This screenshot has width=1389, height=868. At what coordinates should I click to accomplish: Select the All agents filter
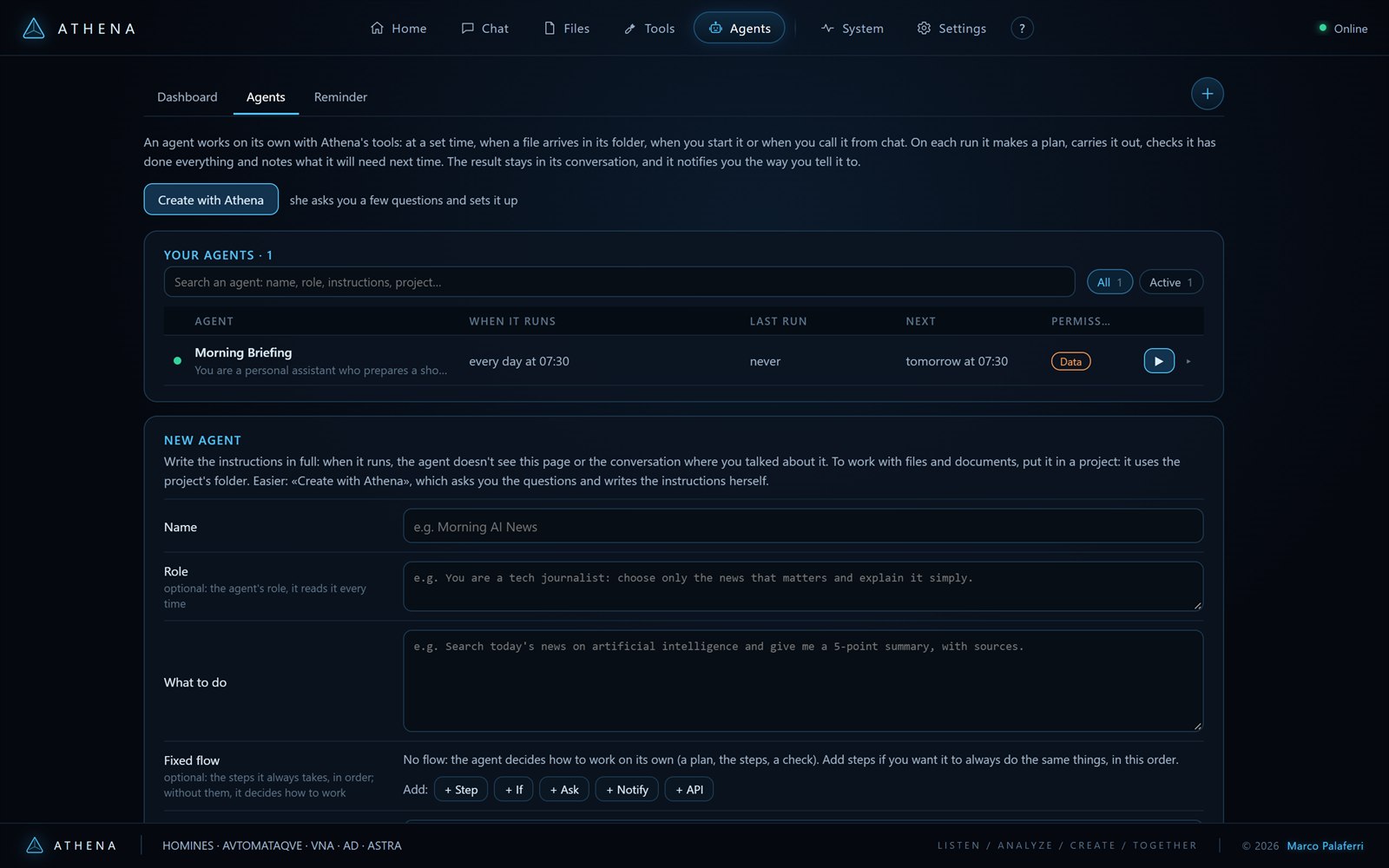click(x=1109, y=282)
